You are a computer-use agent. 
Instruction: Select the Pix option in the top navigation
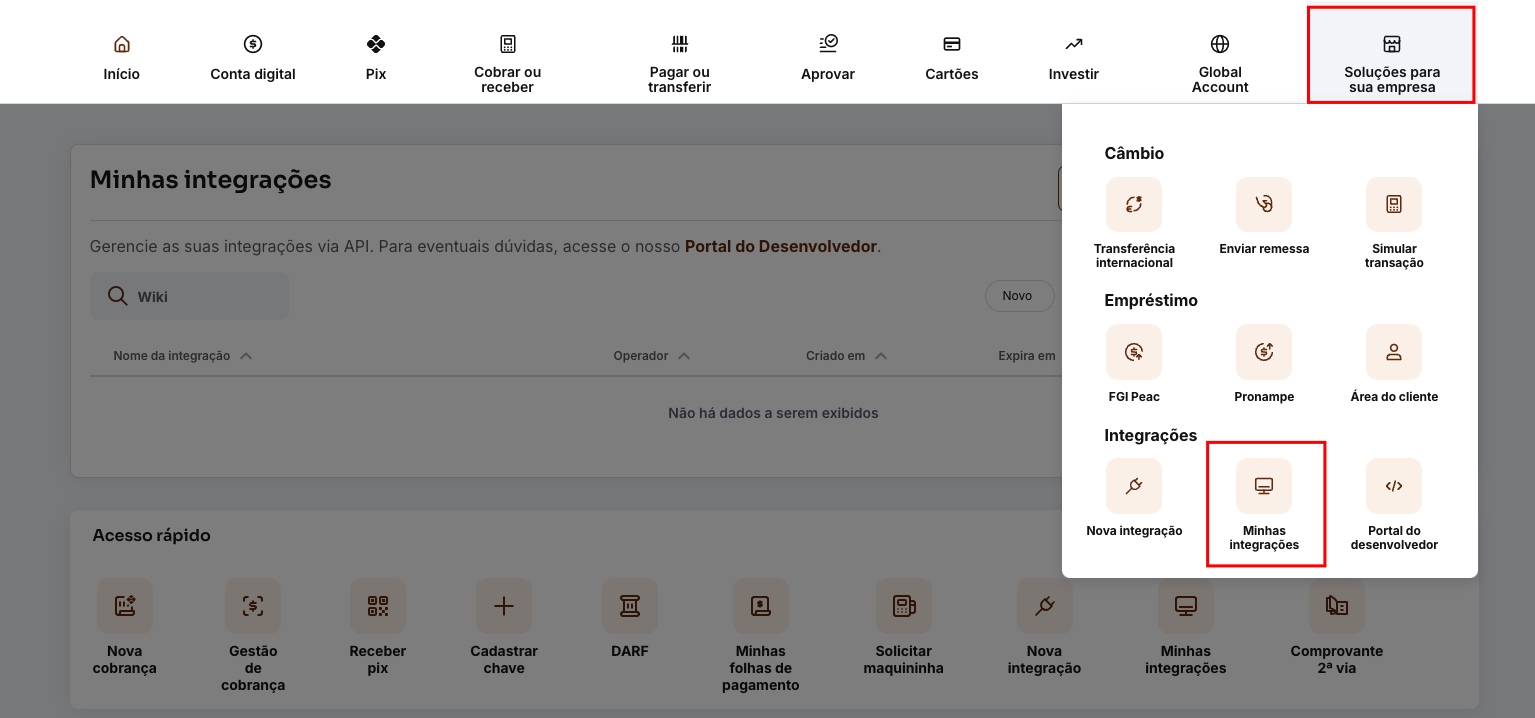coord(375,55)
